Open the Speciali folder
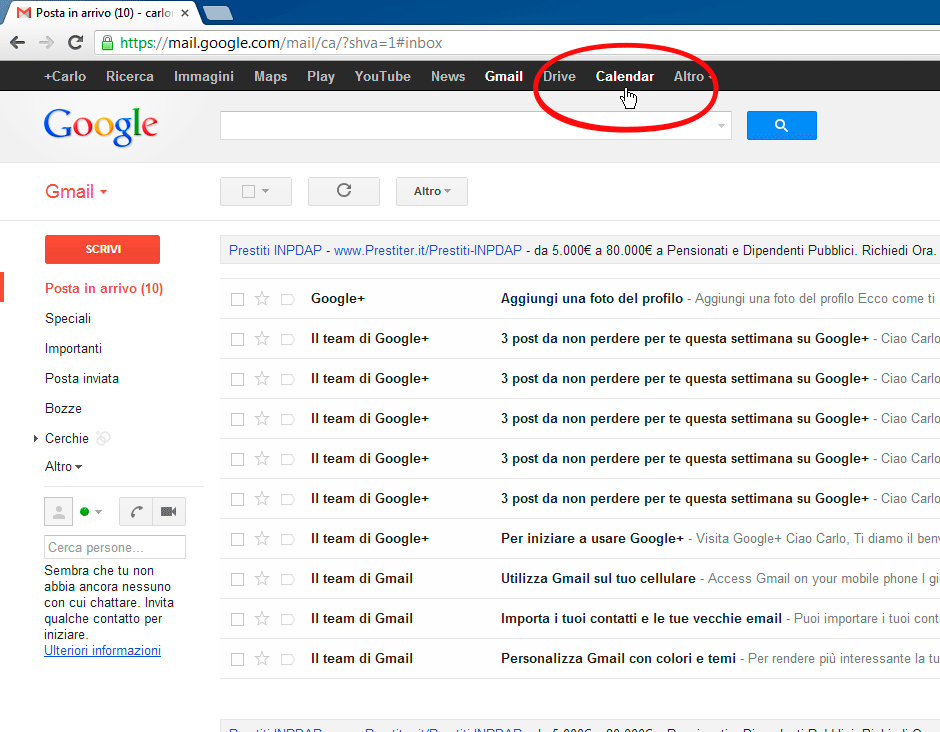940x732 pixels. coord(68,318)
